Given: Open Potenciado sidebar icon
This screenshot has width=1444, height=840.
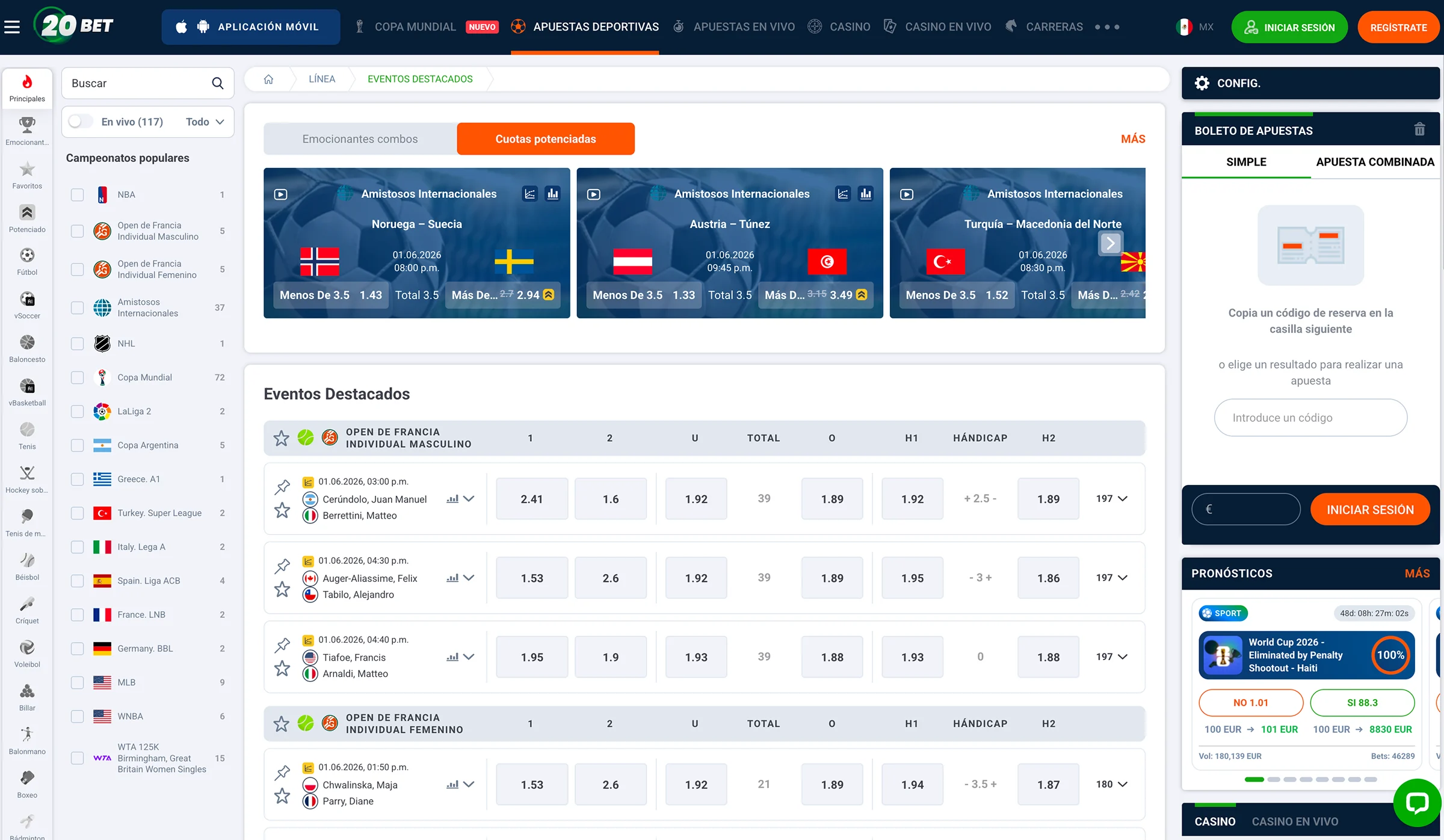Looking at the screenshot, I should tap(27, 218).
